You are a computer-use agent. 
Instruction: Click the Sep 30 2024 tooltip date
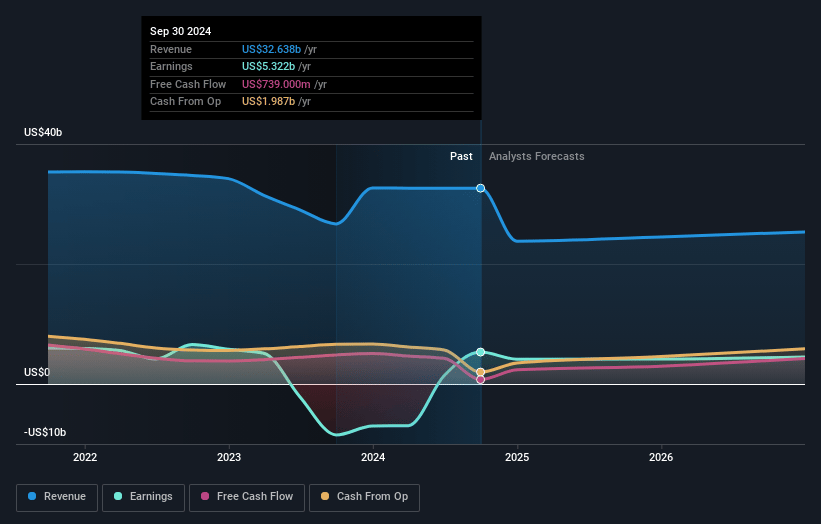coord(181,31)
